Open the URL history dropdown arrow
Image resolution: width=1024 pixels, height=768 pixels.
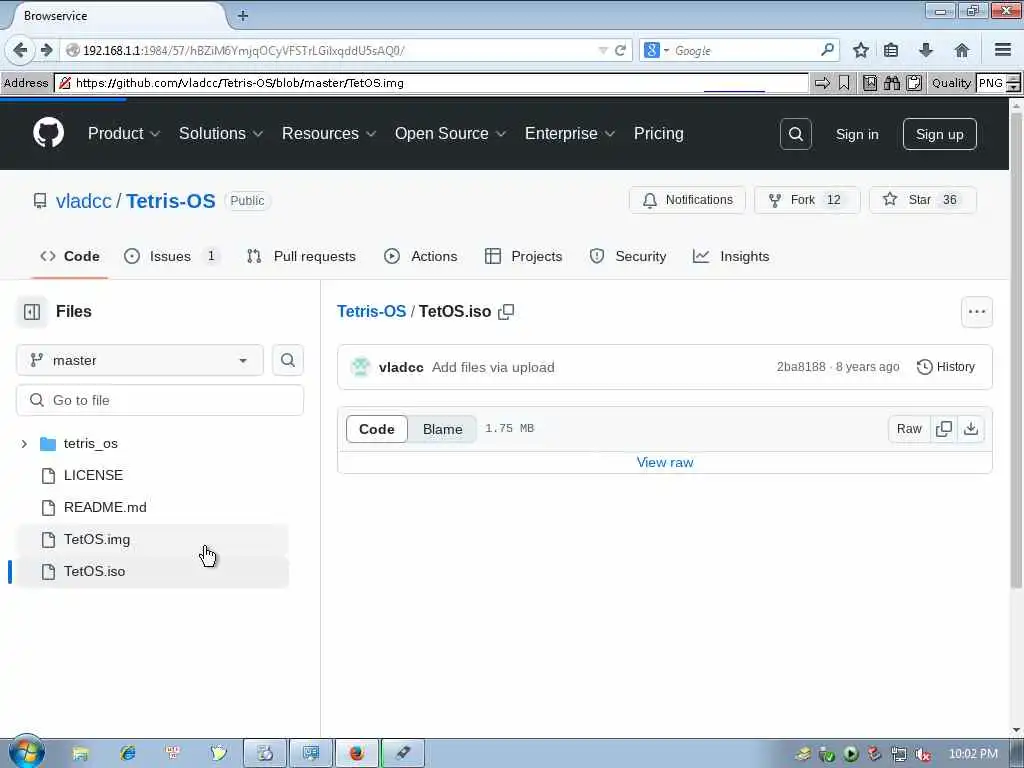603,50
